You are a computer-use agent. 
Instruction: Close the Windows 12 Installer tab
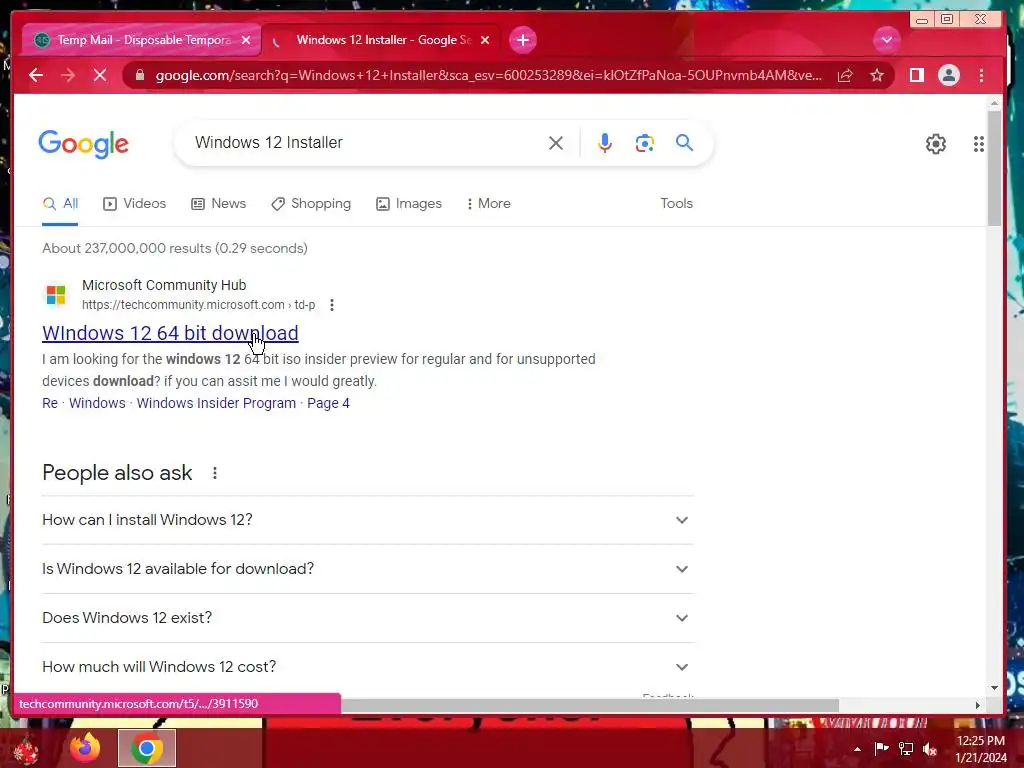485,40
